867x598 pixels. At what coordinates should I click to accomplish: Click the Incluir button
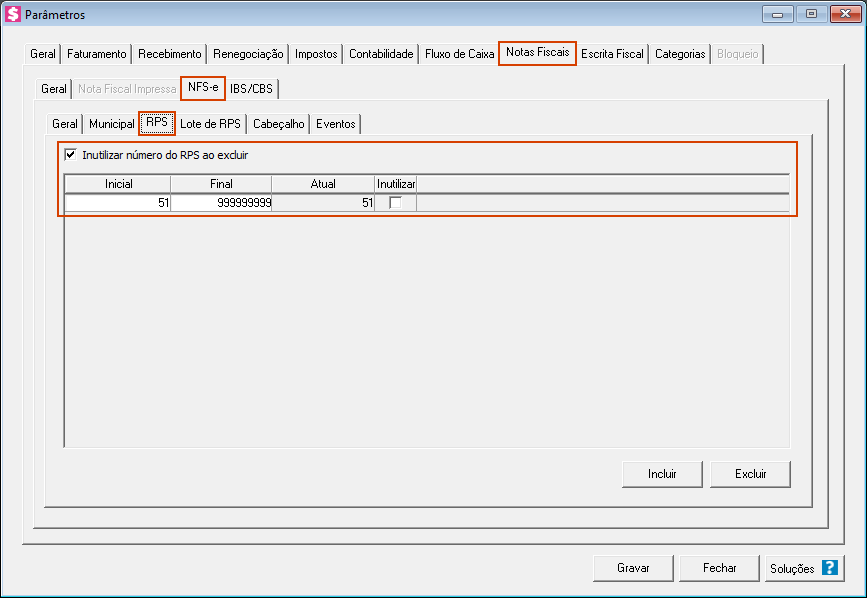(662, 474)
